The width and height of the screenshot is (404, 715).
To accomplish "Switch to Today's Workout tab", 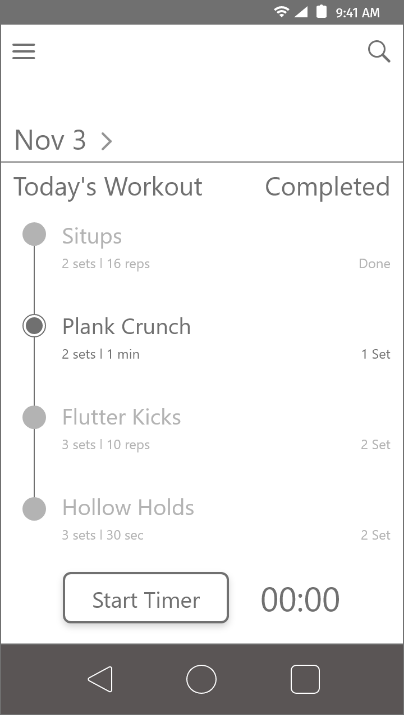I will click(x=108, y=187).
